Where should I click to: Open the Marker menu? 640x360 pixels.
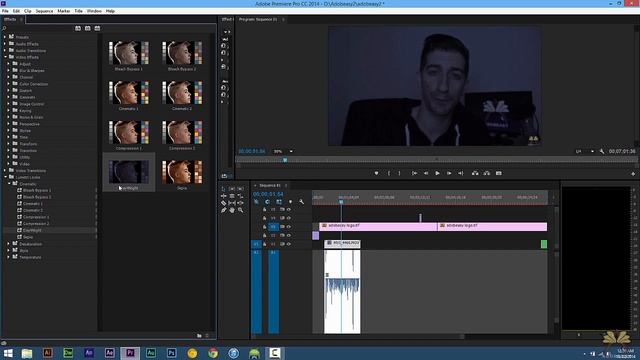pyautogui.click(x=63, y=11)
